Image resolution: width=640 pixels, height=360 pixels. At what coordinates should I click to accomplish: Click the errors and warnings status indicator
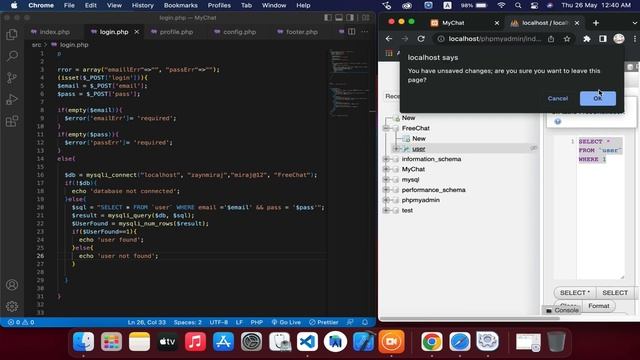point(21,322)
